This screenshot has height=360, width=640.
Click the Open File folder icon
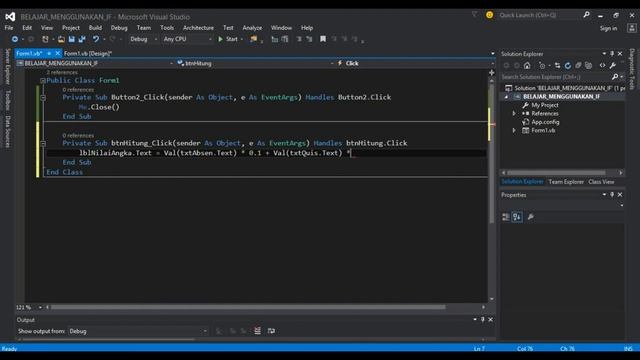tap(61, 39)
